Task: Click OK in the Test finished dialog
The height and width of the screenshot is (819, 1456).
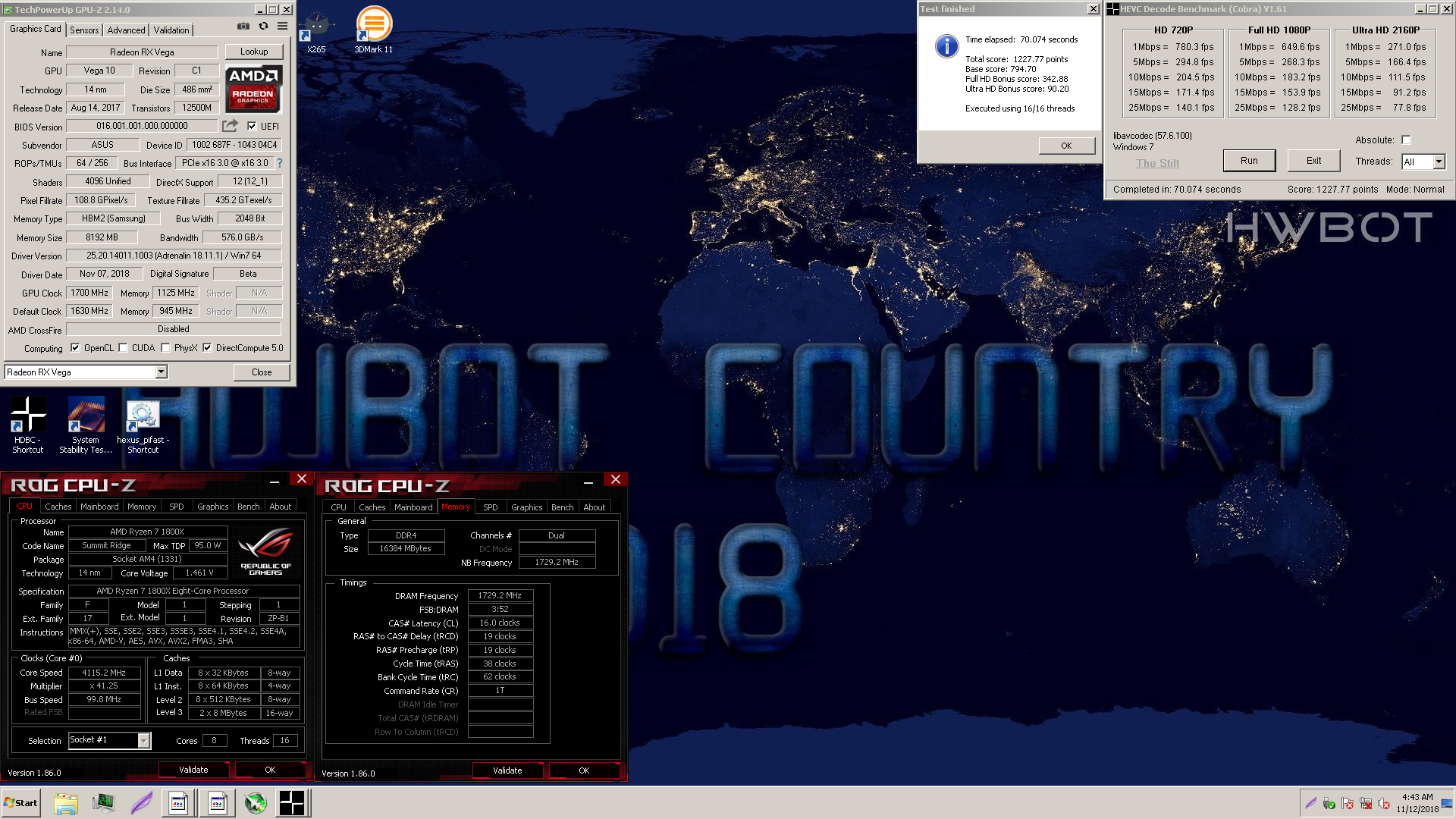Action: (1066, 146)
